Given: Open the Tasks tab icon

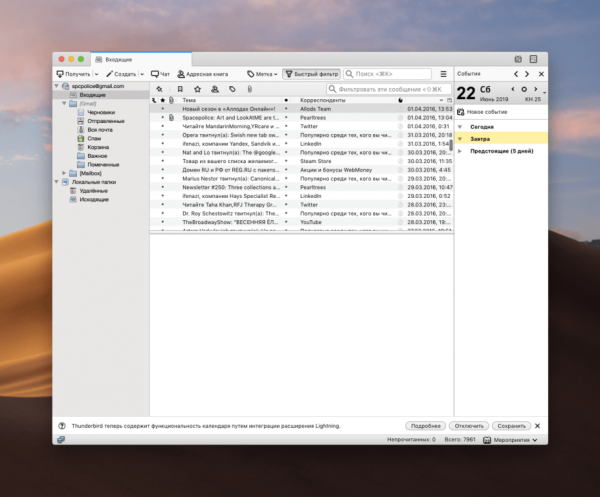Looking at the screenshot, I should (x=533, y=59).
